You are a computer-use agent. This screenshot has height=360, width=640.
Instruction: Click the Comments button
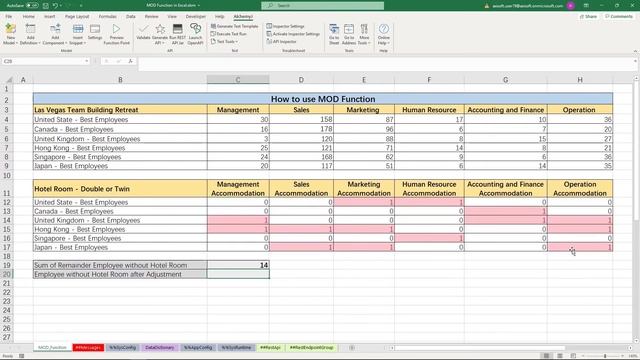tap(619, 17)
